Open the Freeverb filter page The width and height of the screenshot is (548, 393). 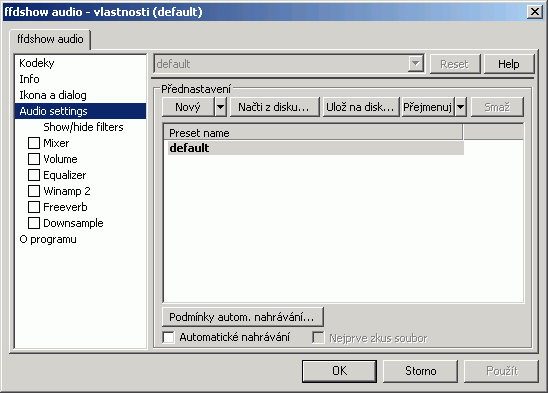(65, 207)
